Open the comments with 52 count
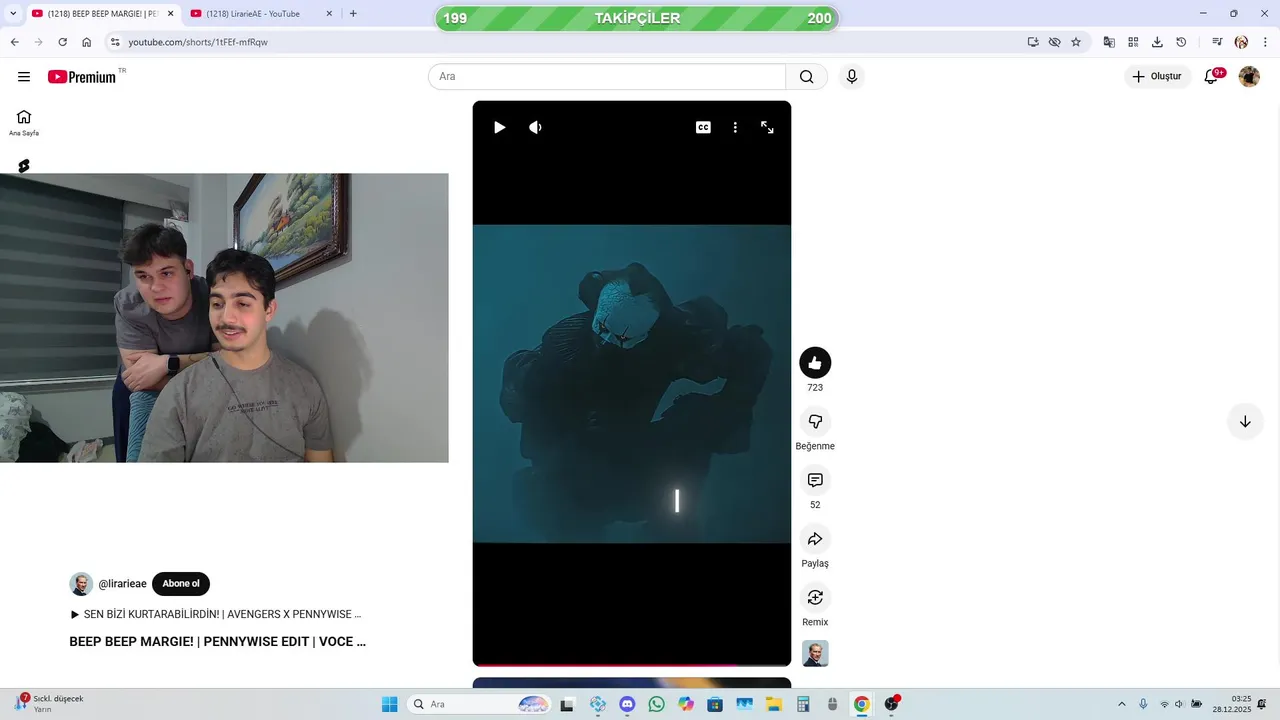 pyautogui.click(x=815, y=480)
